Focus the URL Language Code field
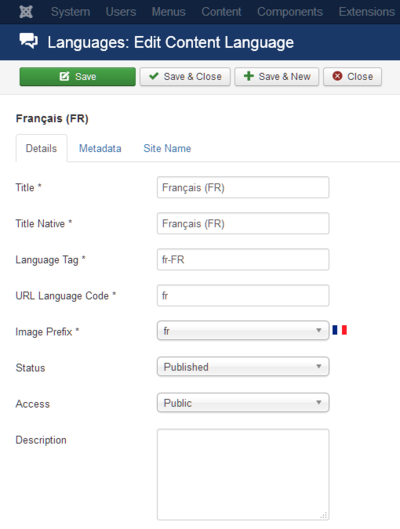 pyautogui.click(x=243, y=296)
